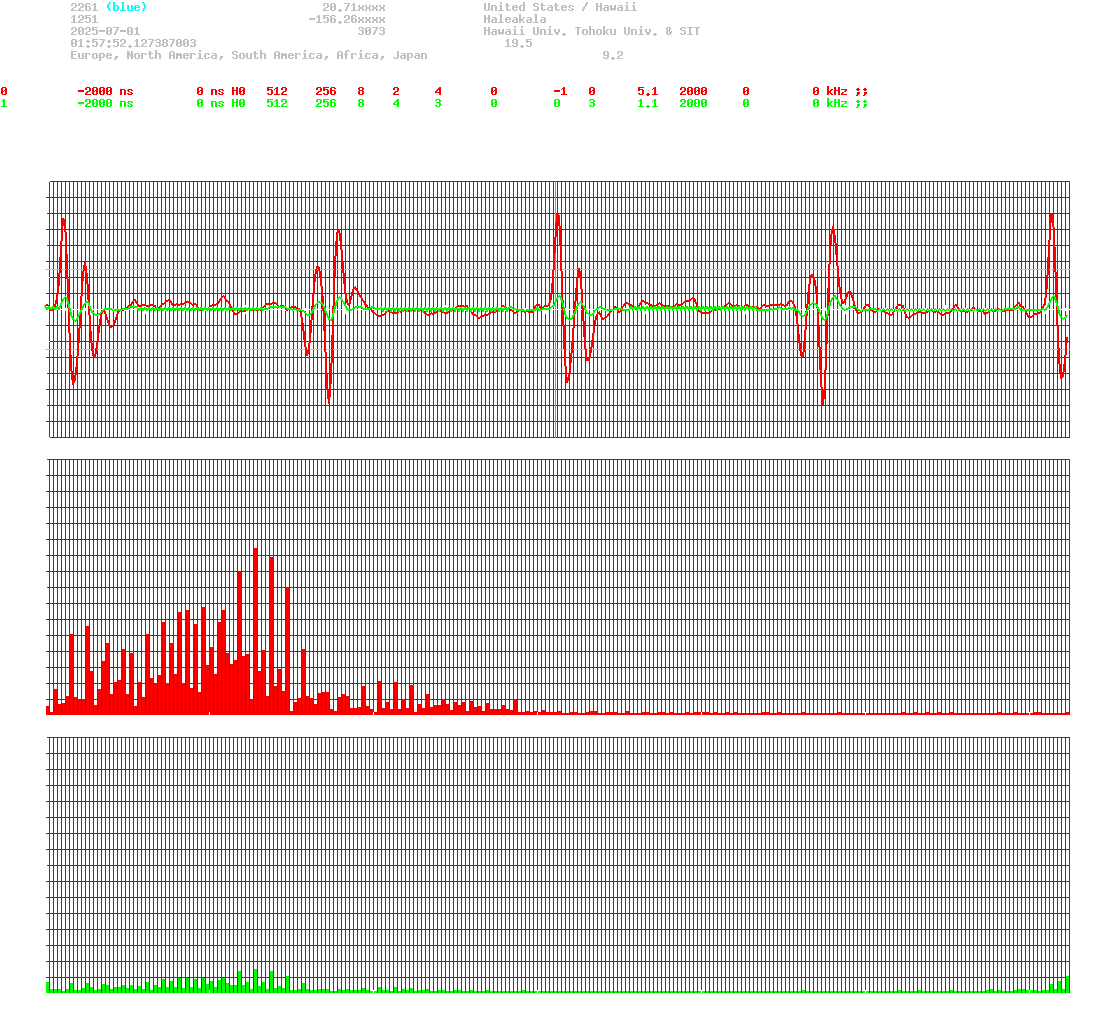Click red channel 0 kHz ;; text

[x=840, y=92]
